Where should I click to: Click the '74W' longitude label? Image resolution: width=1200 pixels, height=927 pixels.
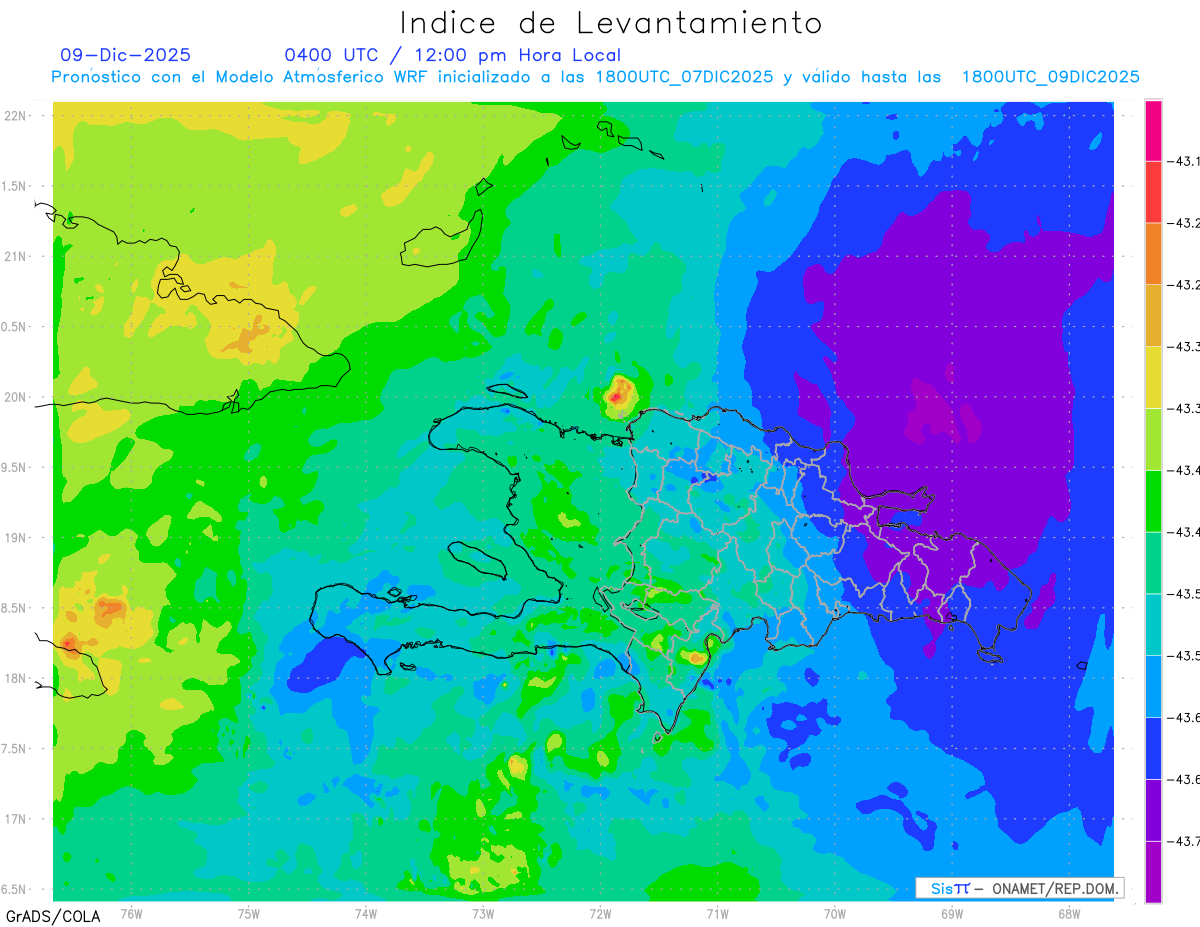(x=366, y=914)
